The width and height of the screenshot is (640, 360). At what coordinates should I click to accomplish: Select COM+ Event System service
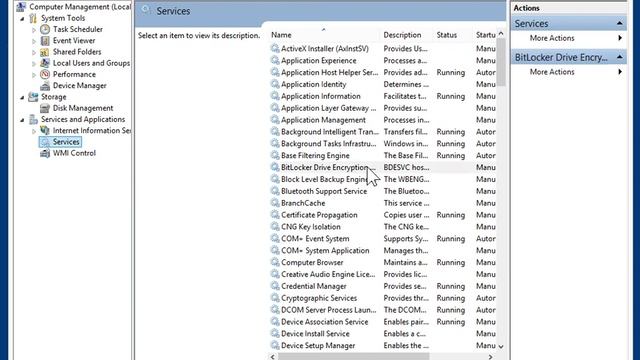383,238
